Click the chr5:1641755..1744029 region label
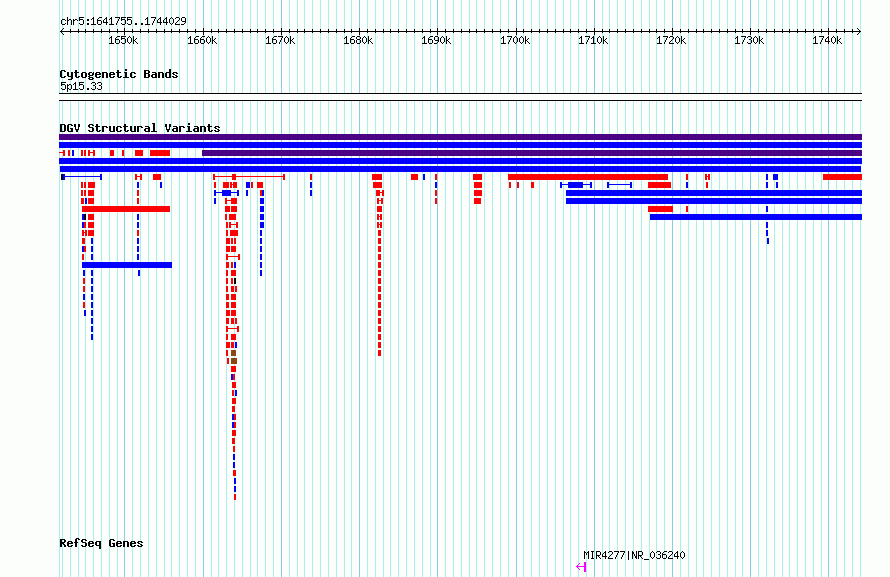890x577 pixels. (123, 21)
